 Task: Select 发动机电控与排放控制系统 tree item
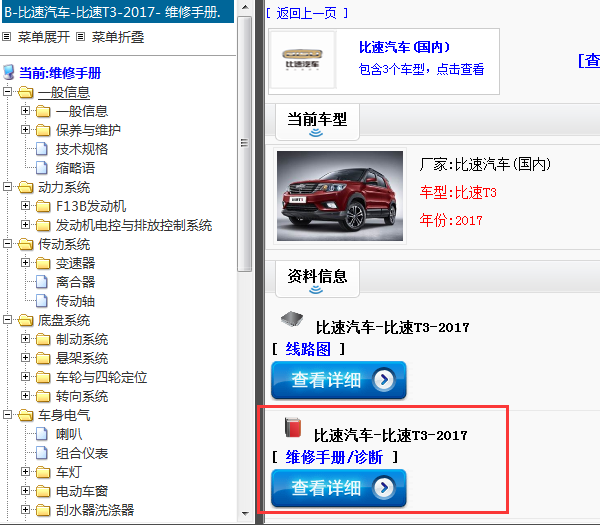tap(134, 225)
